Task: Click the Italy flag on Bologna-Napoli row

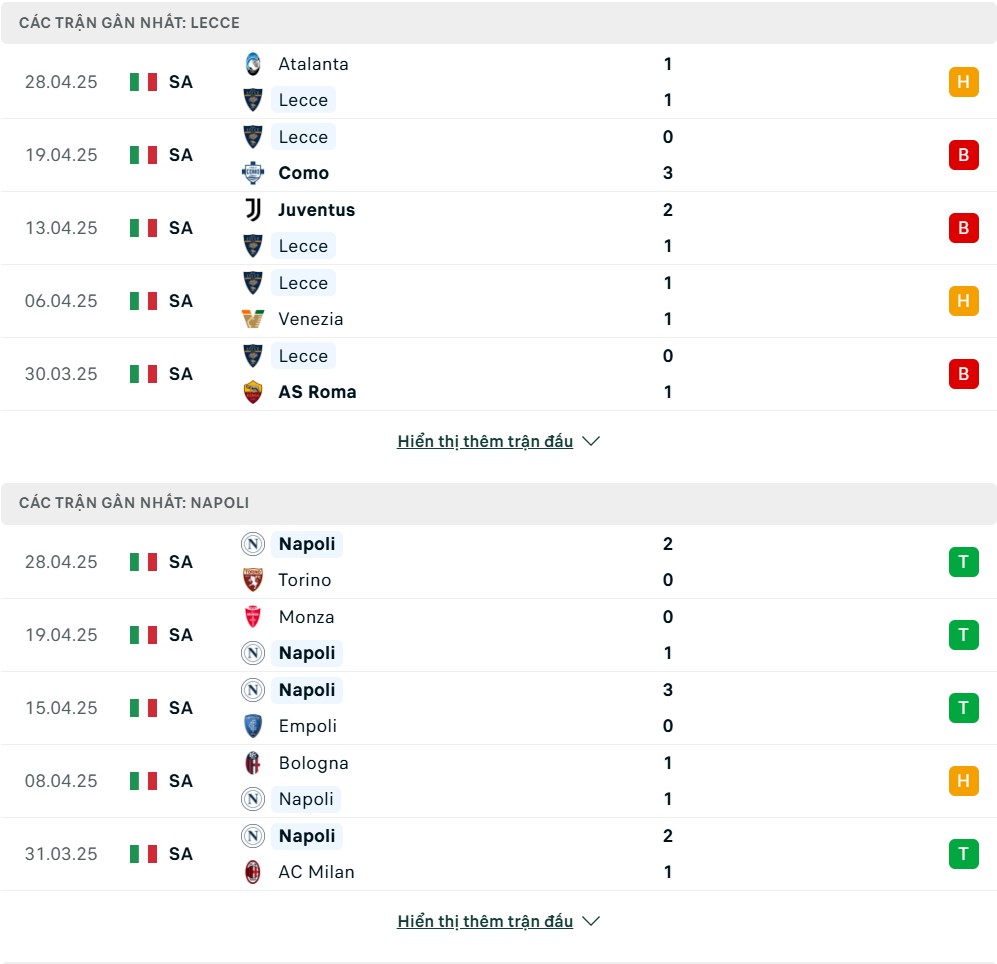Action: click(x=143, y=781)
